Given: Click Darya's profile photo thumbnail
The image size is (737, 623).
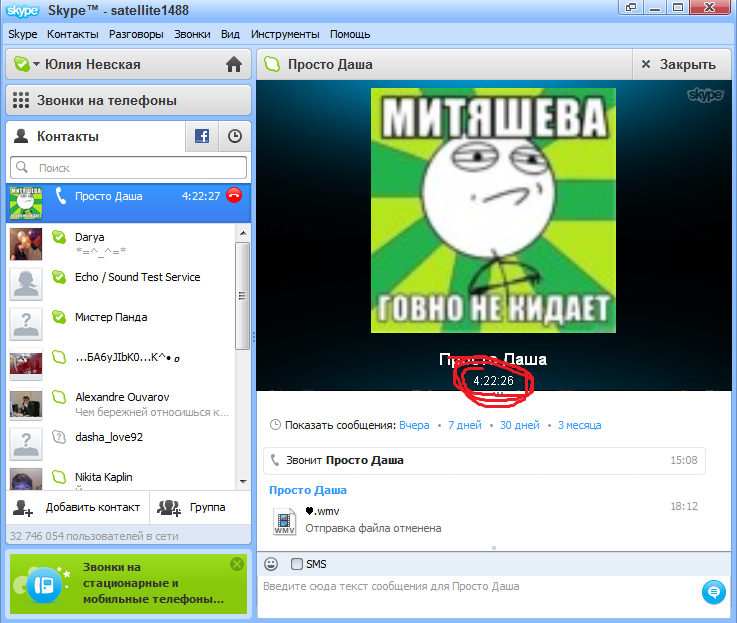Looking at the screenshot, I should click(x=26, y=244).
